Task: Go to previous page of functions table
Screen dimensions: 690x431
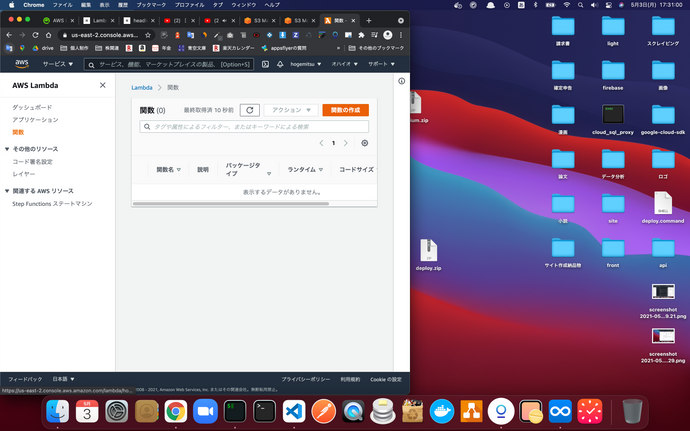Action: point(321,143)
